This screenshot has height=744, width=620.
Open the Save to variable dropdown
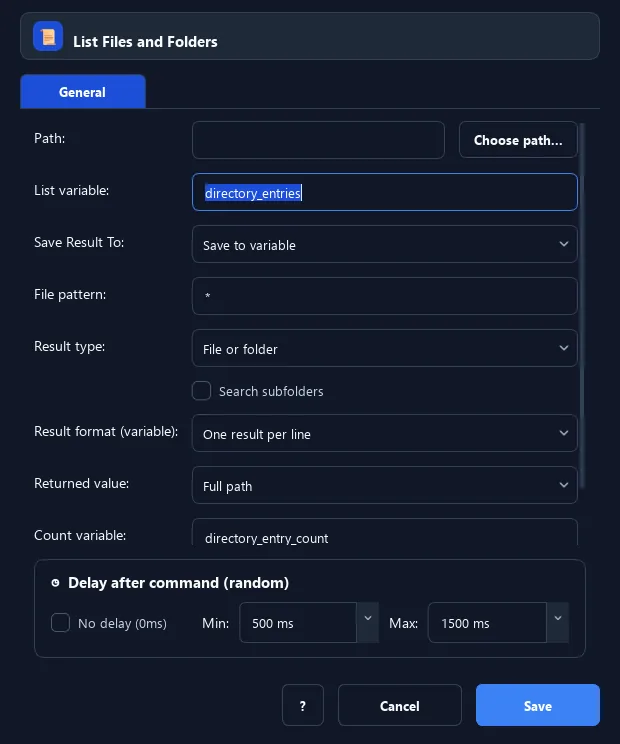[x=385, y=244]
